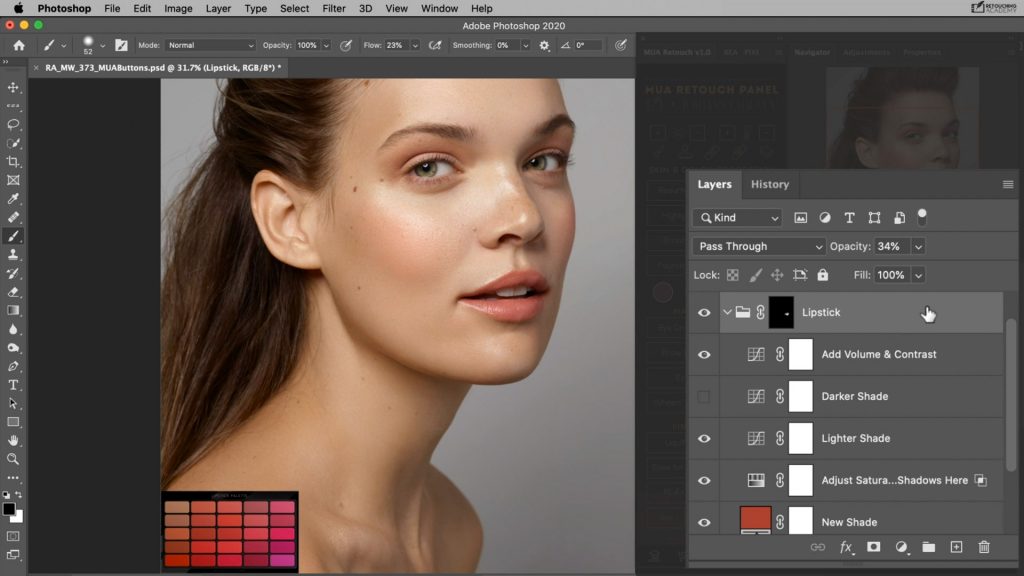1024x576 pixels.
Task: Select the Clone Stamp tool
Action: click(13, 255)
